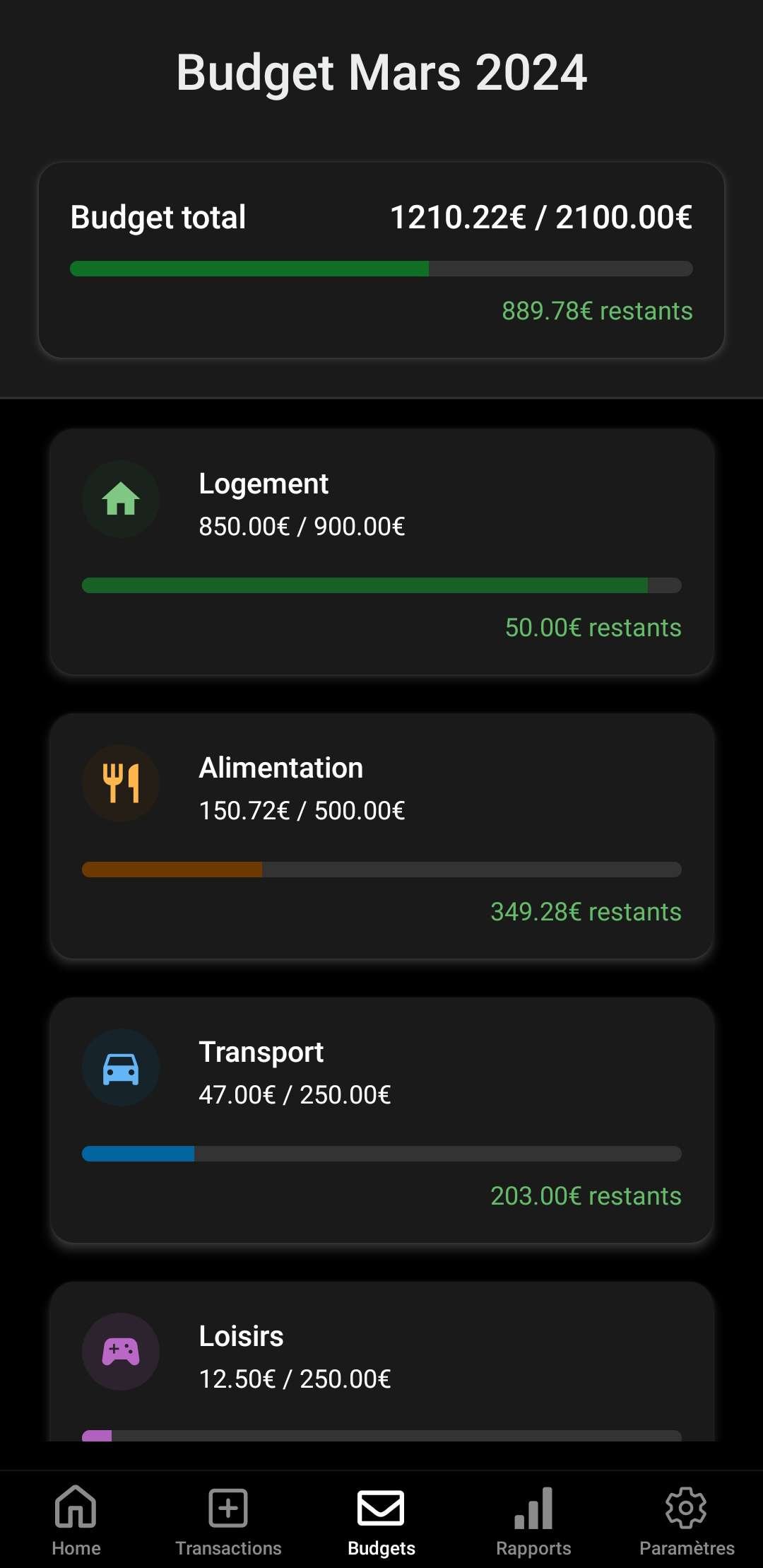Screen dimensions: 763x1568
Task: Click the Logement green progress bar
Action: pyautogui.click(x=381, y=585)
